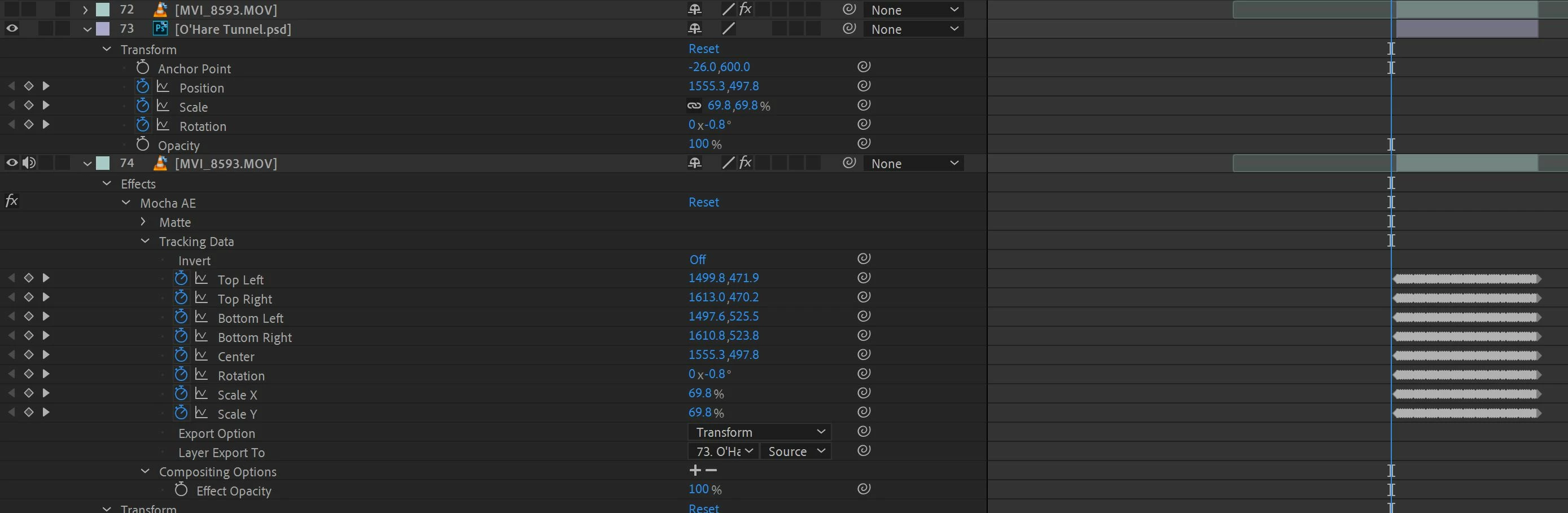Add compositing option with plus button
The image size is (1568, 513).
tap(695, 471)
